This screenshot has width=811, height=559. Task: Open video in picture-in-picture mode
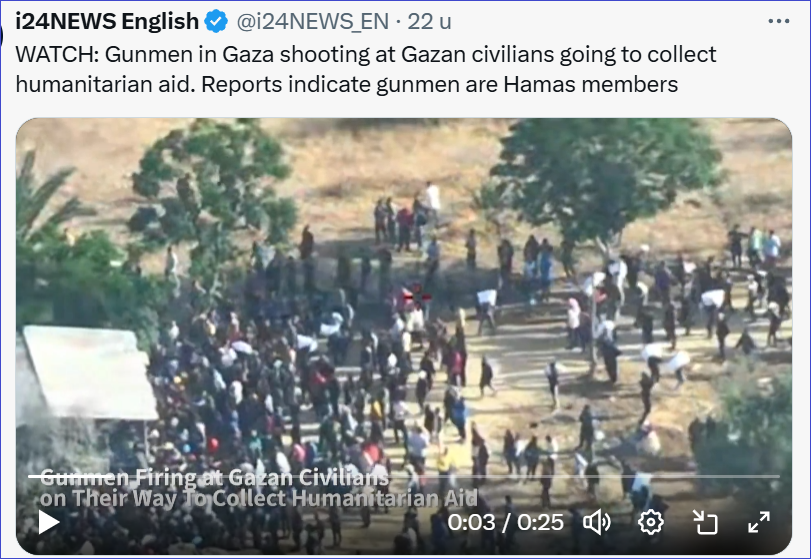(705, 522)
